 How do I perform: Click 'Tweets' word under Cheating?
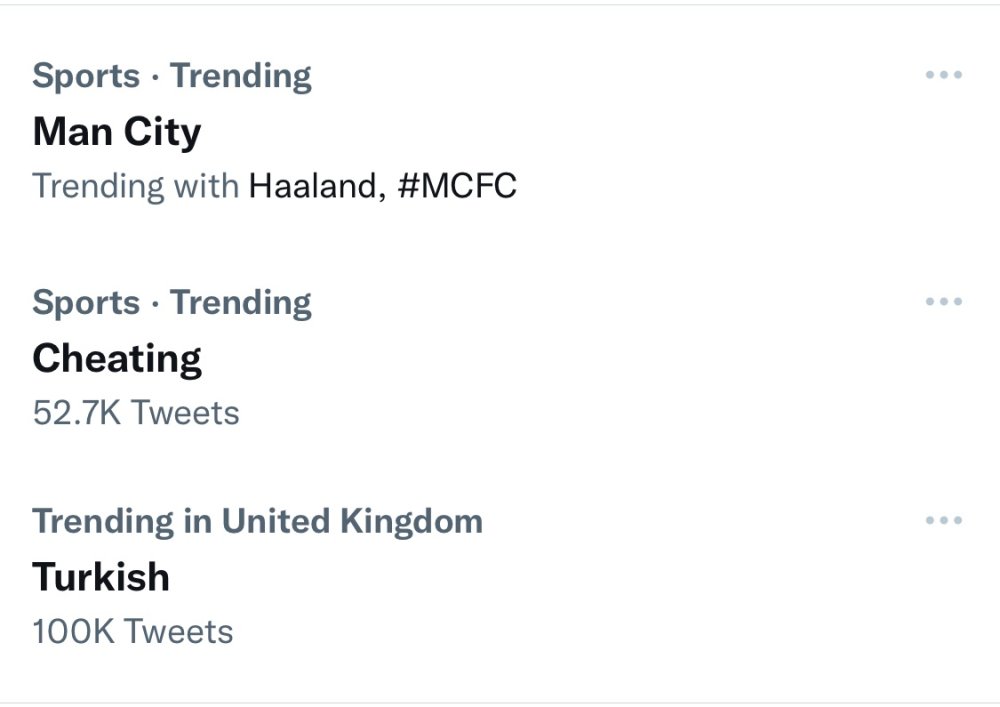[x=185, y=413]
